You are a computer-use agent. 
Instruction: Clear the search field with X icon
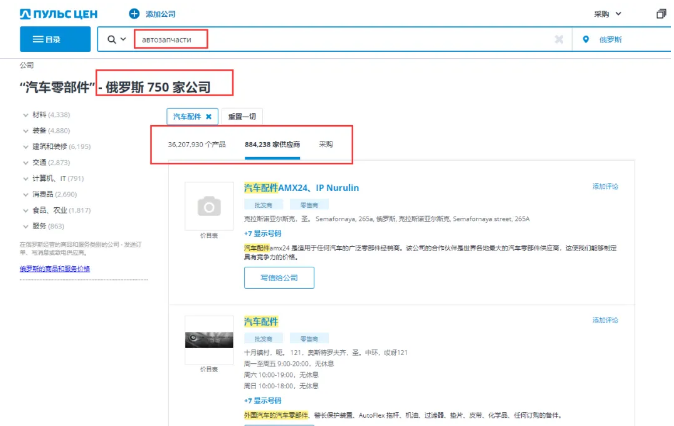pyautogui.click(x=559, y=40)
